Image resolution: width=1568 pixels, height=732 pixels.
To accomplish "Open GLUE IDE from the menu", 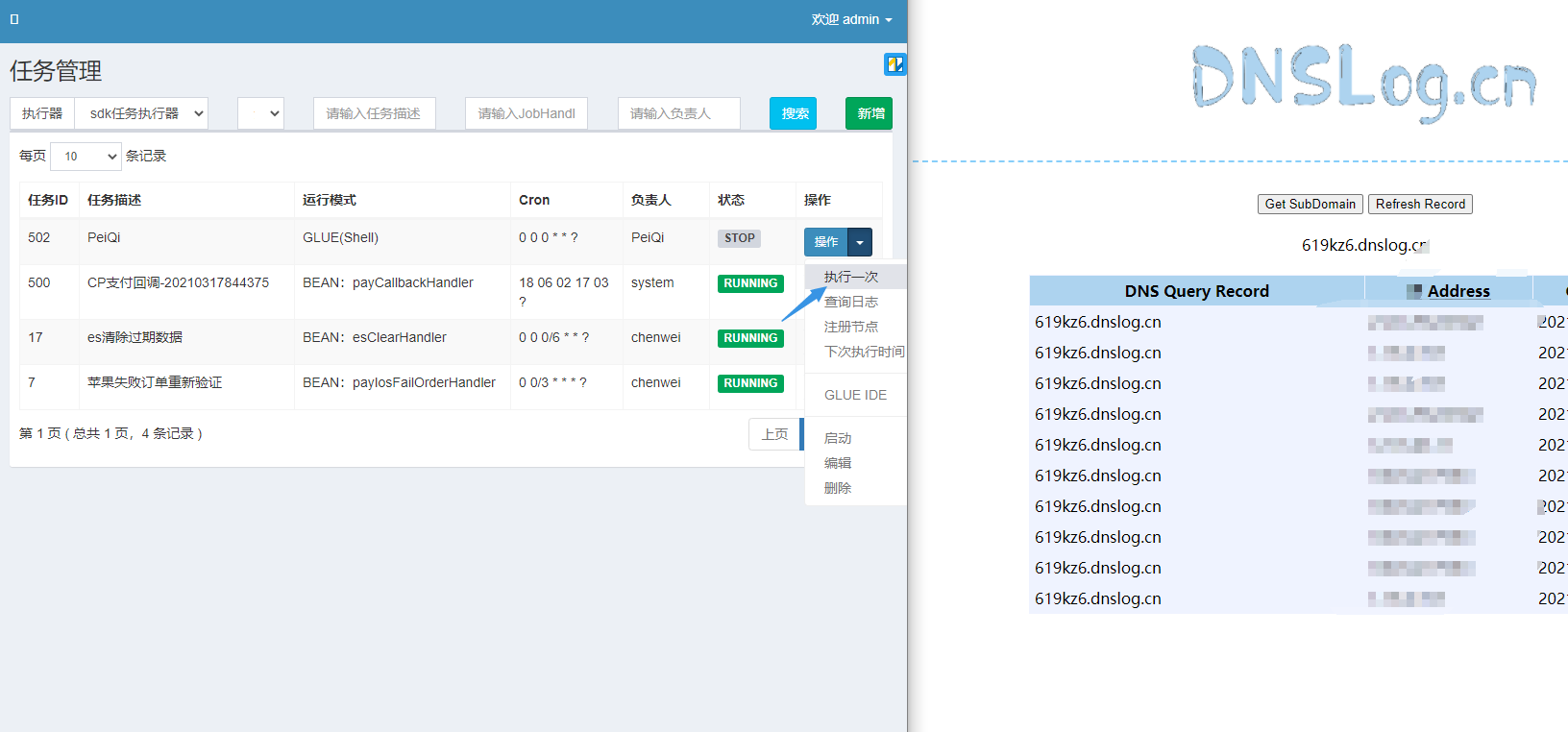I will (855, 395).
